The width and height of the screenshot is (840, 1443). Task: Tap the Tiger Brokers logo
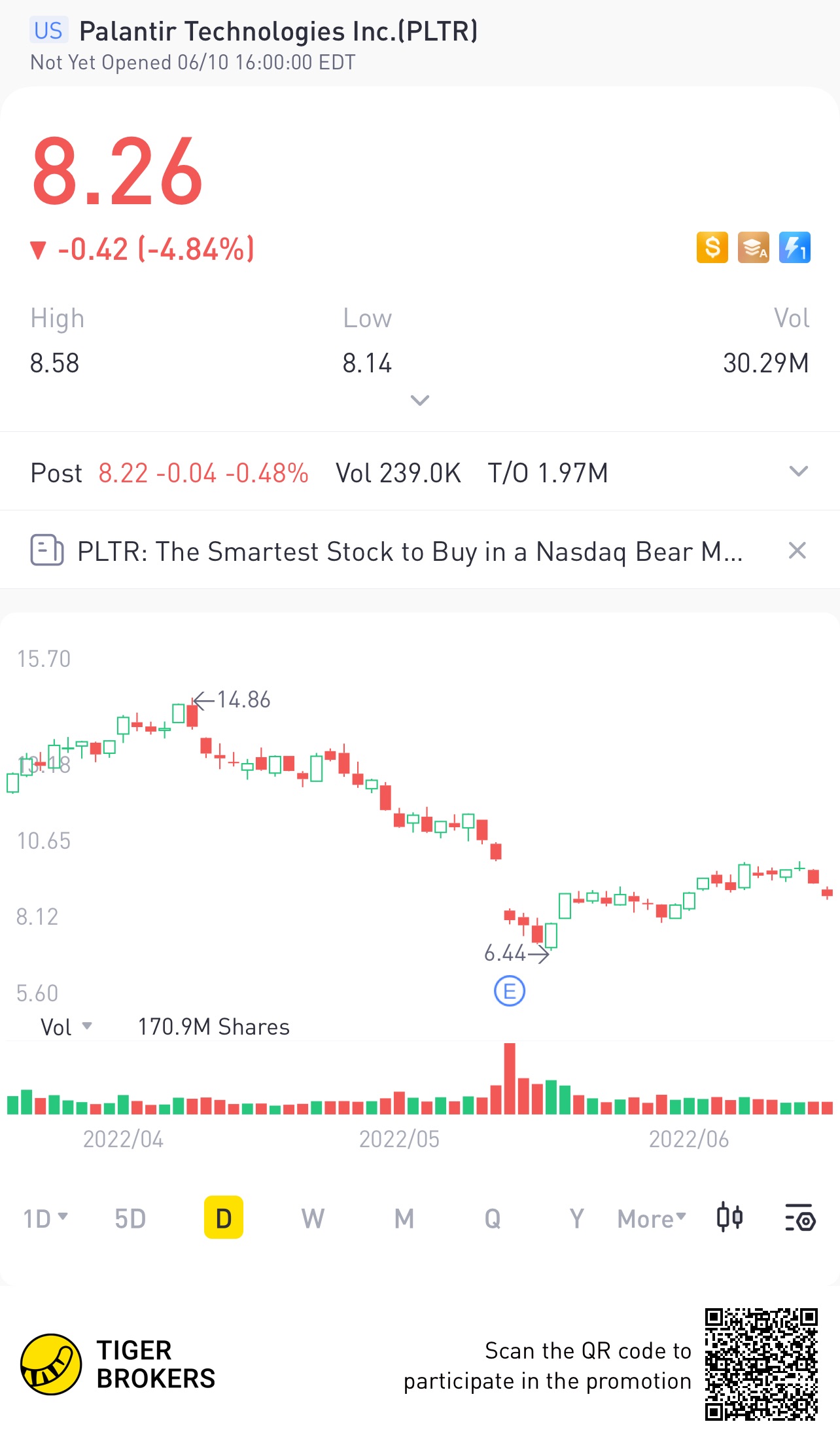[x=118, y=1364]
